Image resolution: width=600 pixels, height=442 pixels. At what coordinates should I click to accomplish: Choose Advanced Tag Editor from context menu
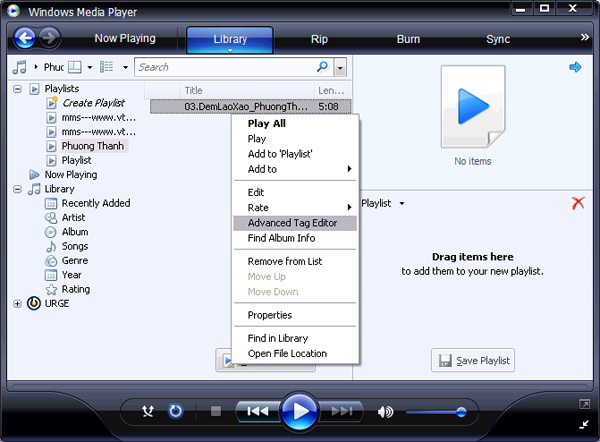(x=295, y=223)
